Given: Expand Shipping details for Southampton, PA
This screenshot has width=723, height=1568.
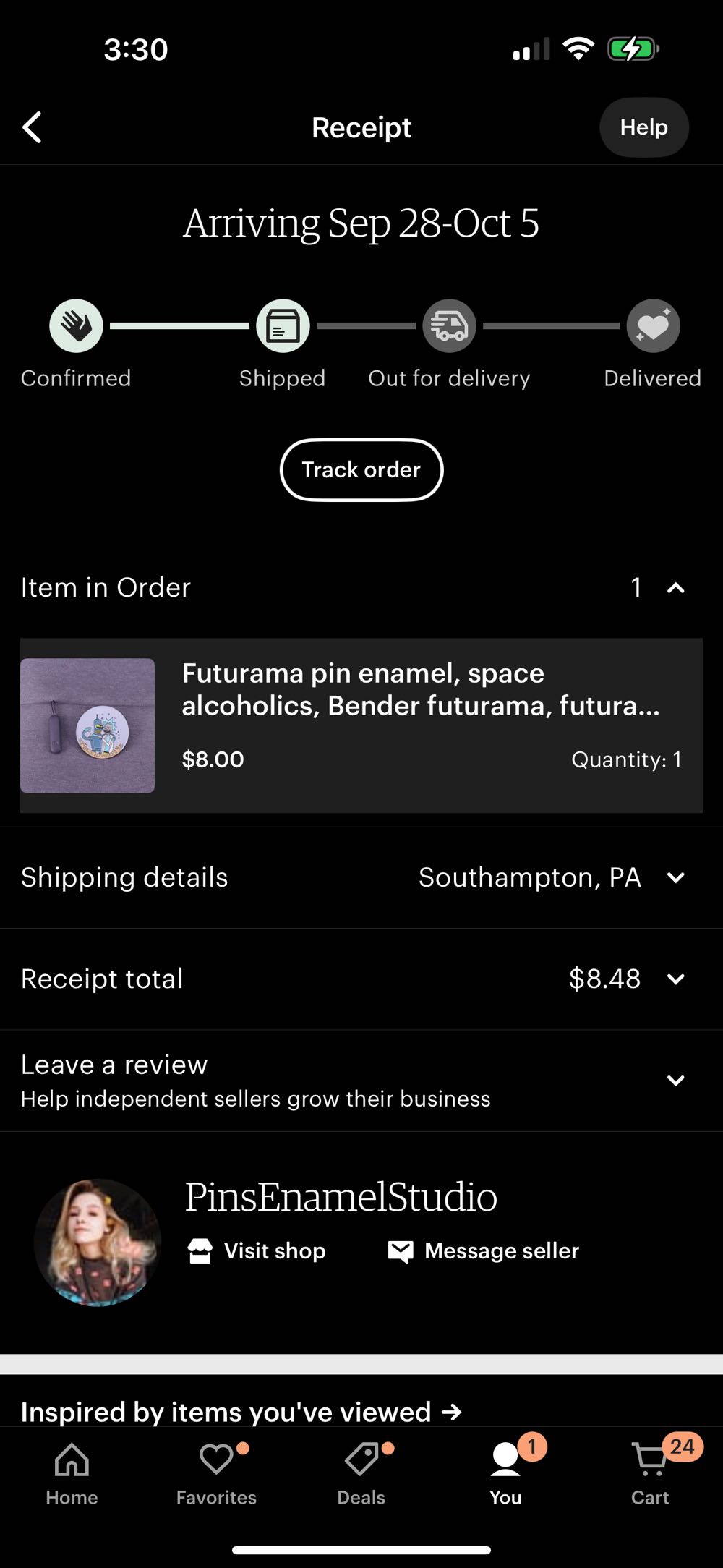Looking at the screenshot, I should point(675,878).
